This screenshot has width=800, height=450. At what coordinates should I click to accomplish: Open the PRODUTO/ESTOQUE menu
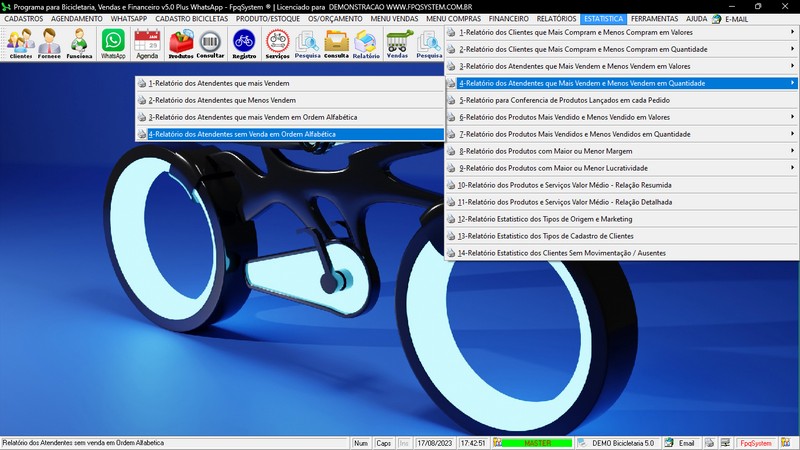click(268, 19)
